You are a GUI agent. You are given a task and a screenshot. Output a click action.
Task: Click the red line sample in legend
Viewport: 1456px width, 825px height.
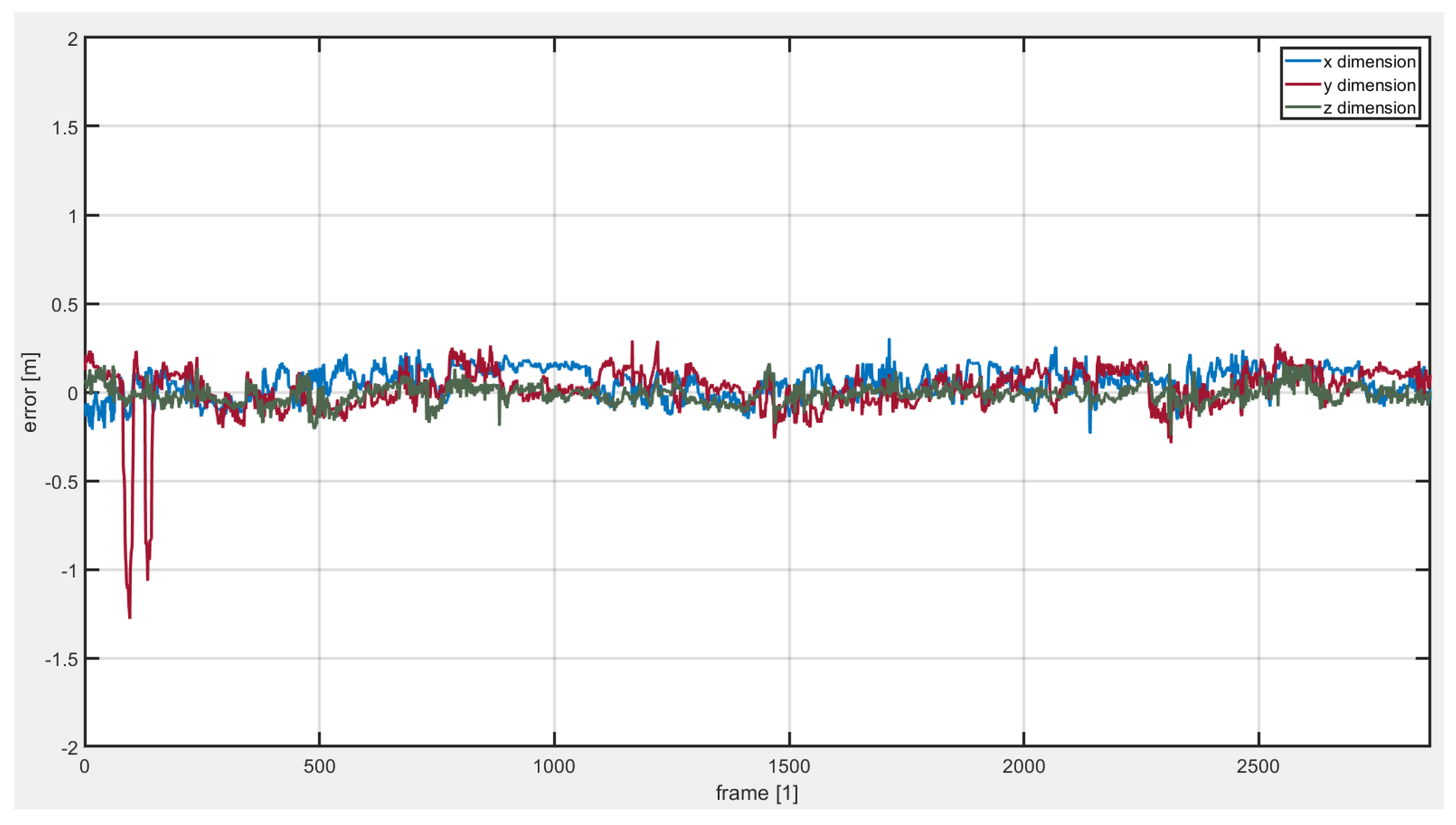1303,84
